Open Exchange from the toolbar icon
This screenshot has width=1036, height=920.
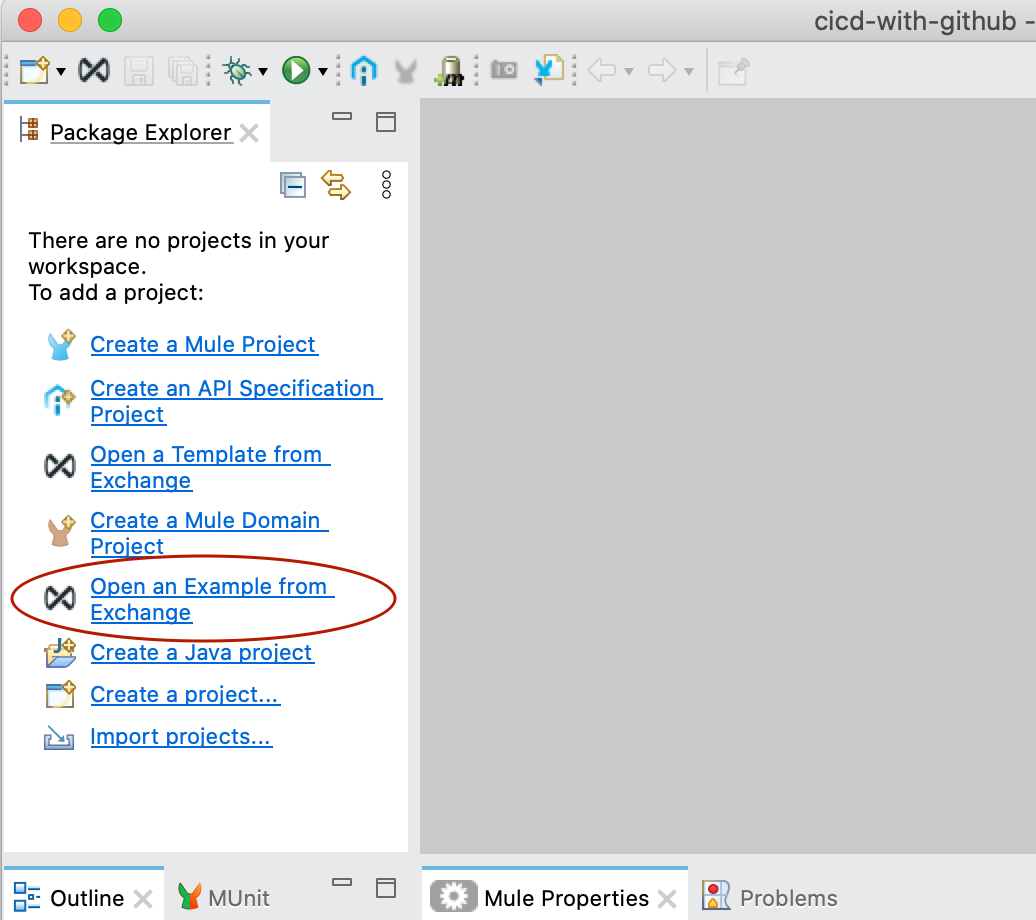point(94,70)
